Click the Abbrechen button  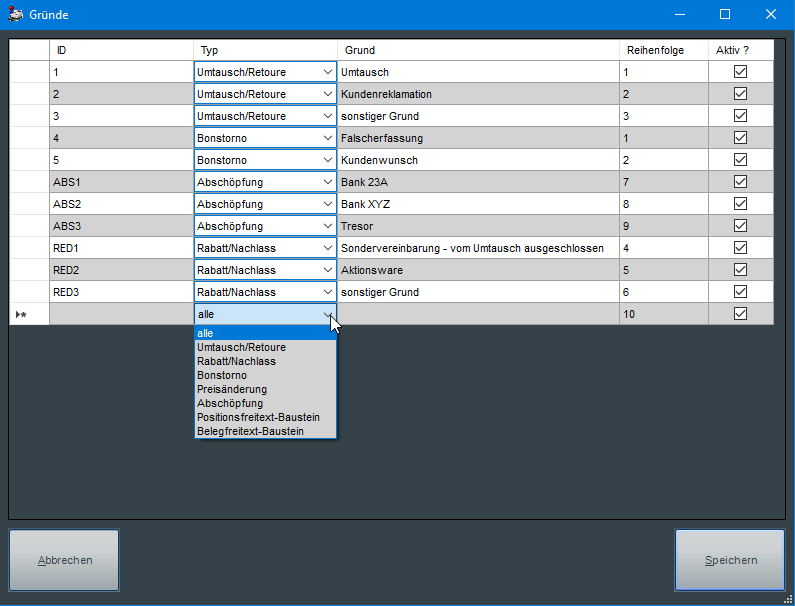tap(64, 560)
